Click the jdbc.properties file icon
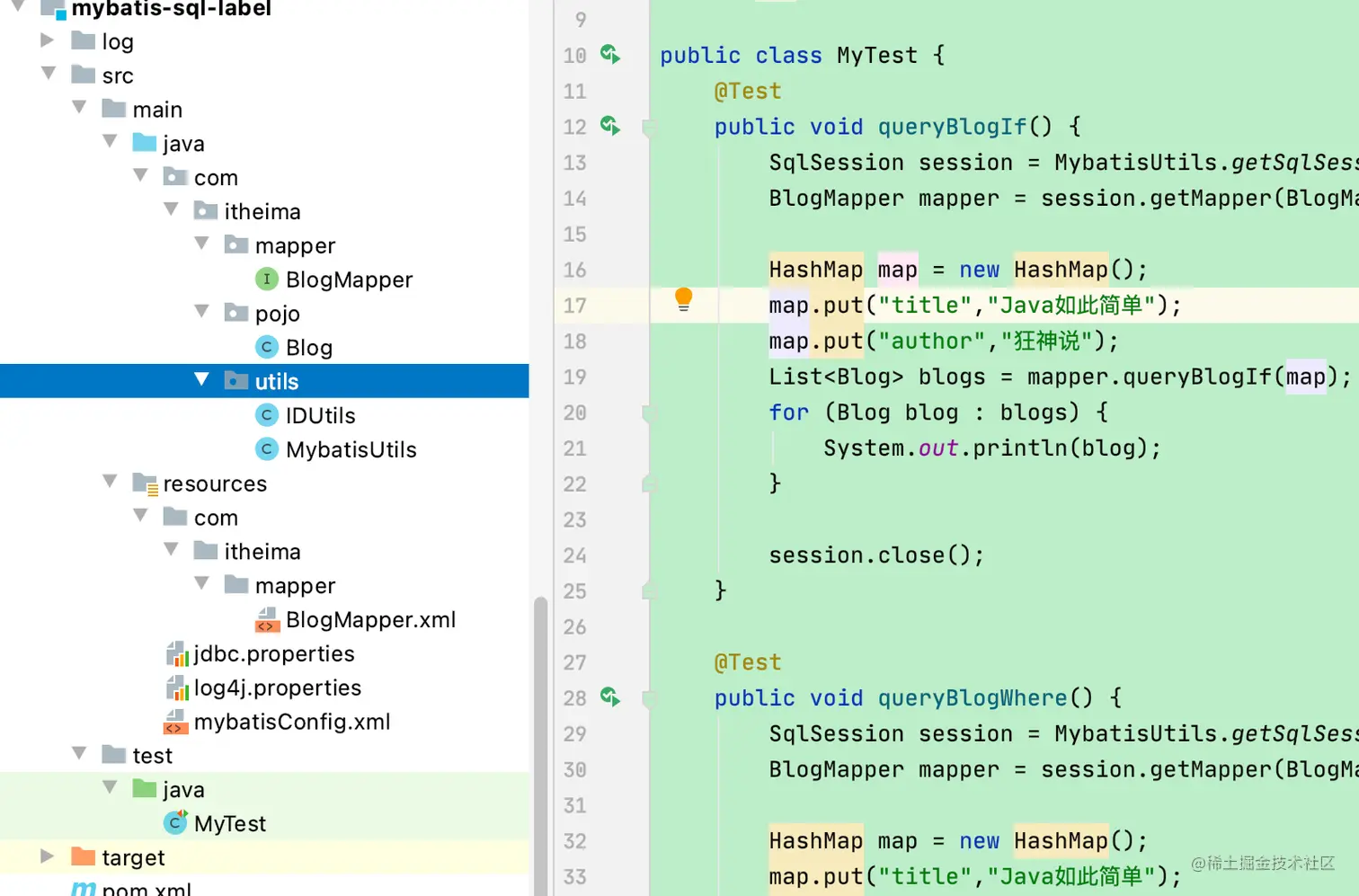Image resolution: width=1359 pixels, height=896 pixels. (176, 654)
